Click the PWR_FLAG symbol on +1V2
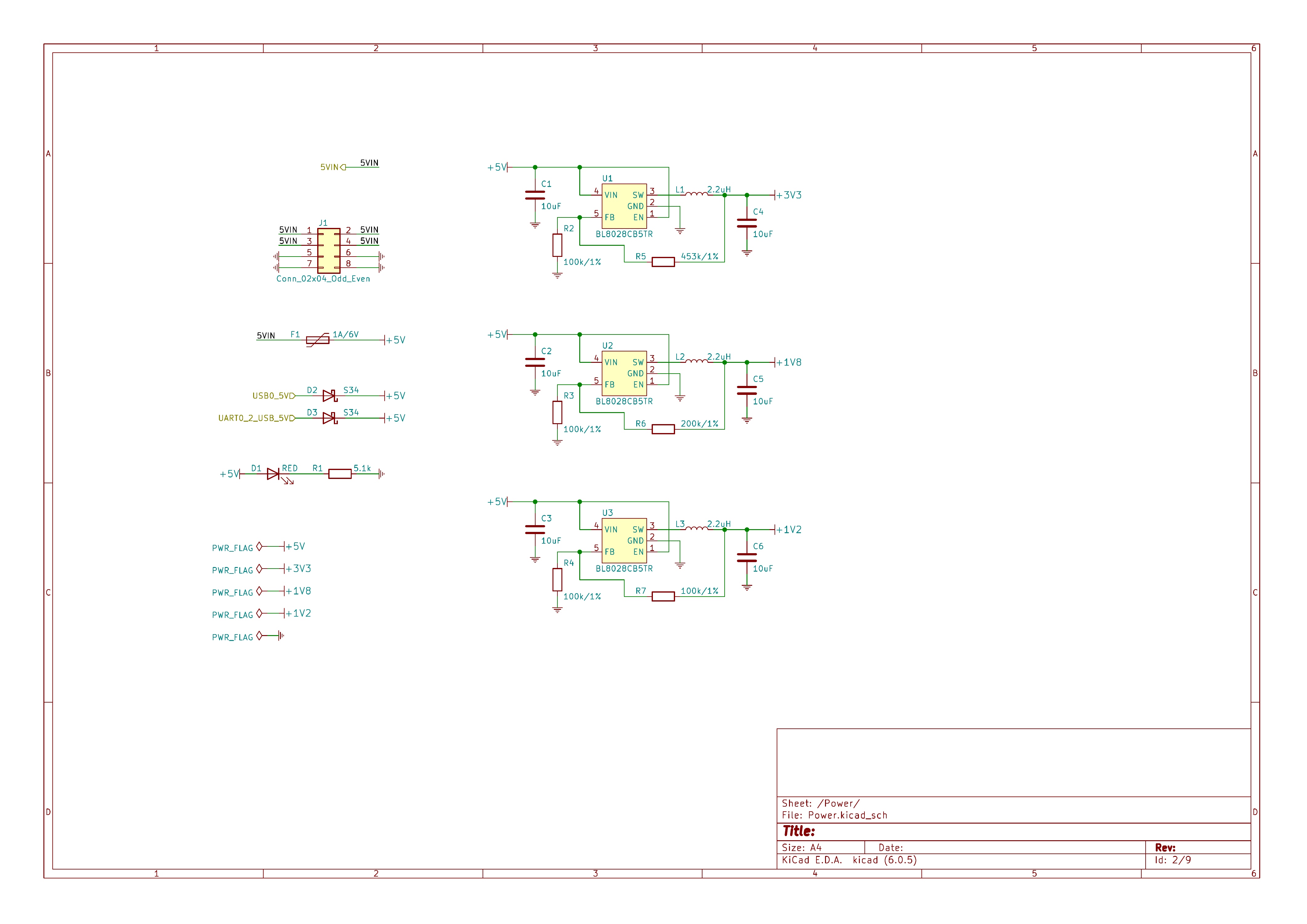Viewport: 1307px width, 924px height. click(260, 613)
